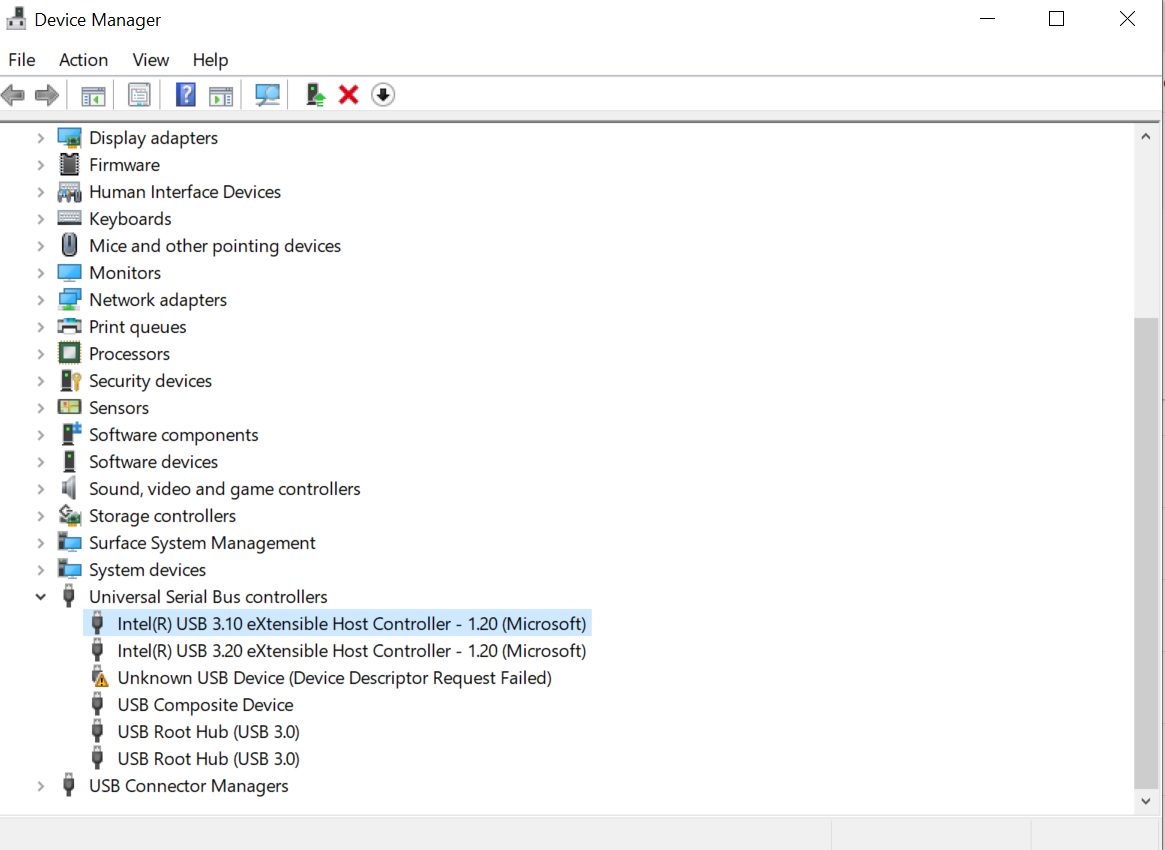The width and height of the screenshot is (1165, 850).
Task: Click the scrollbar down arrow
Action: [x=1146, y=801]
